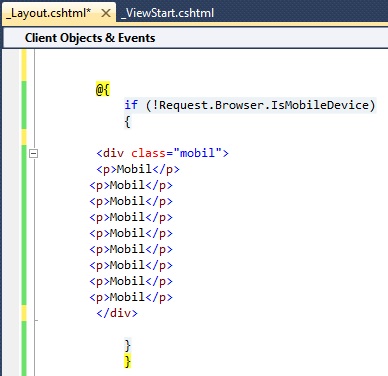This screenshot has width=388, height=376.
Task: Close the _Layout.cshtml tab
Action: pos(106,13)
